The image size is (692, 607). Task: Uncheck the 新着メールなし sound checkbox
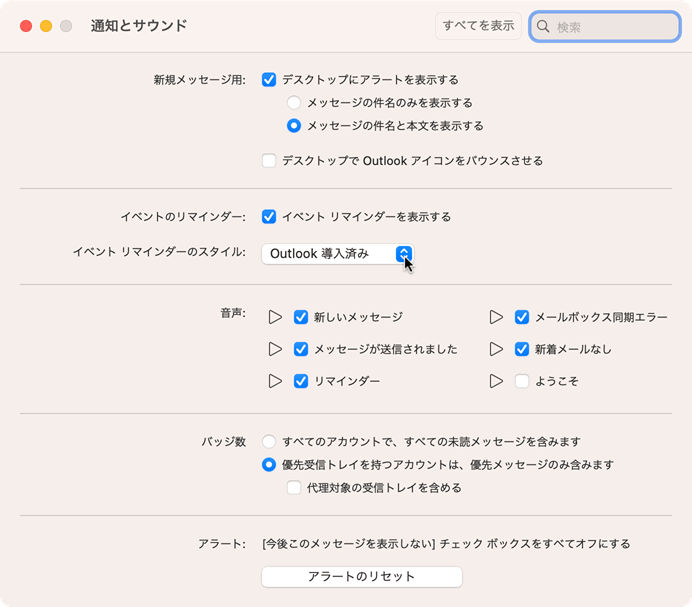pyautogui.click(x=521, y=349)
